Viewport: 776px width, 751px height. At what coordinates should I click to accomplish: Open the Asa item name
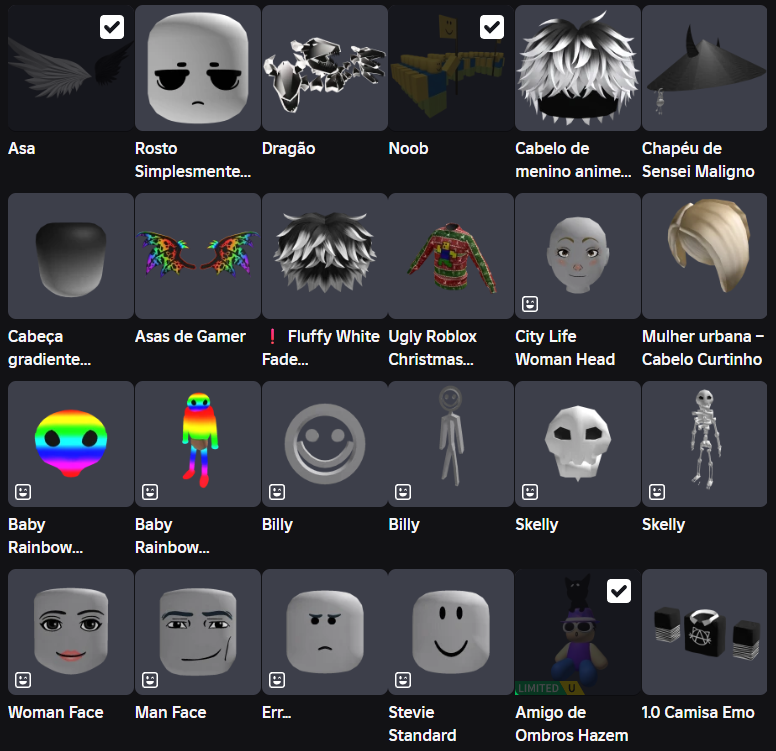22,149
